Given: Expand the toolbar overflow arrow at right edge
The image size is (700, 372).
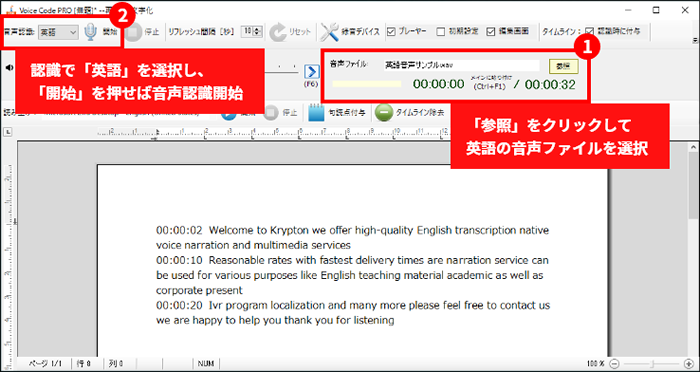Looking at the screenshot, I should pos(695,40).
